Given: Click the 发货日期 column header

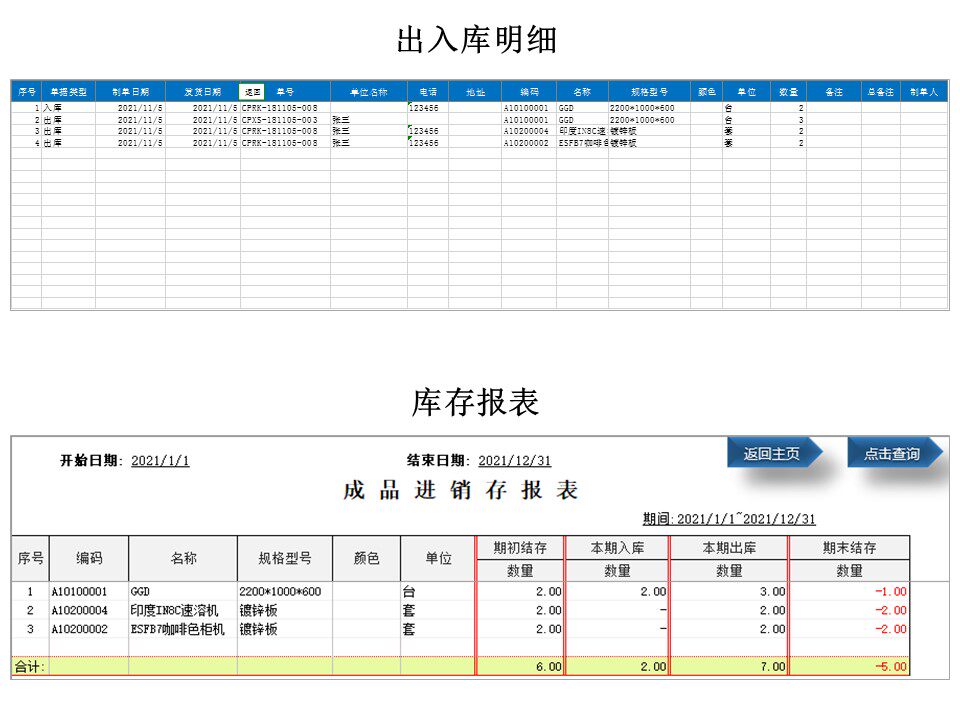Looking at the screenshot, I should pos(203,92).
